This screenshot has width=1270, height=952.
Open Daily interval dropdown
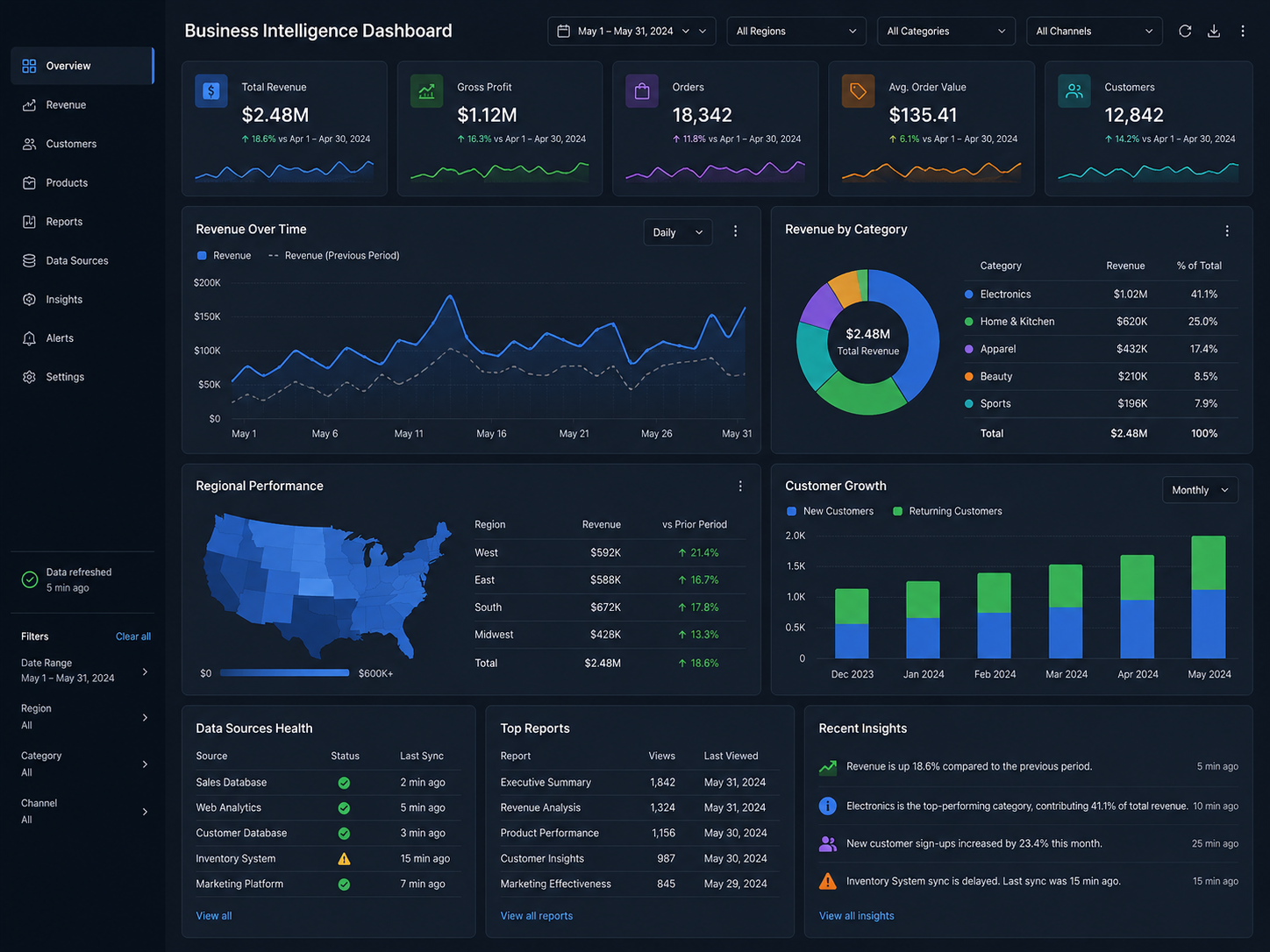pyautogui.click(x=678, y=232)
